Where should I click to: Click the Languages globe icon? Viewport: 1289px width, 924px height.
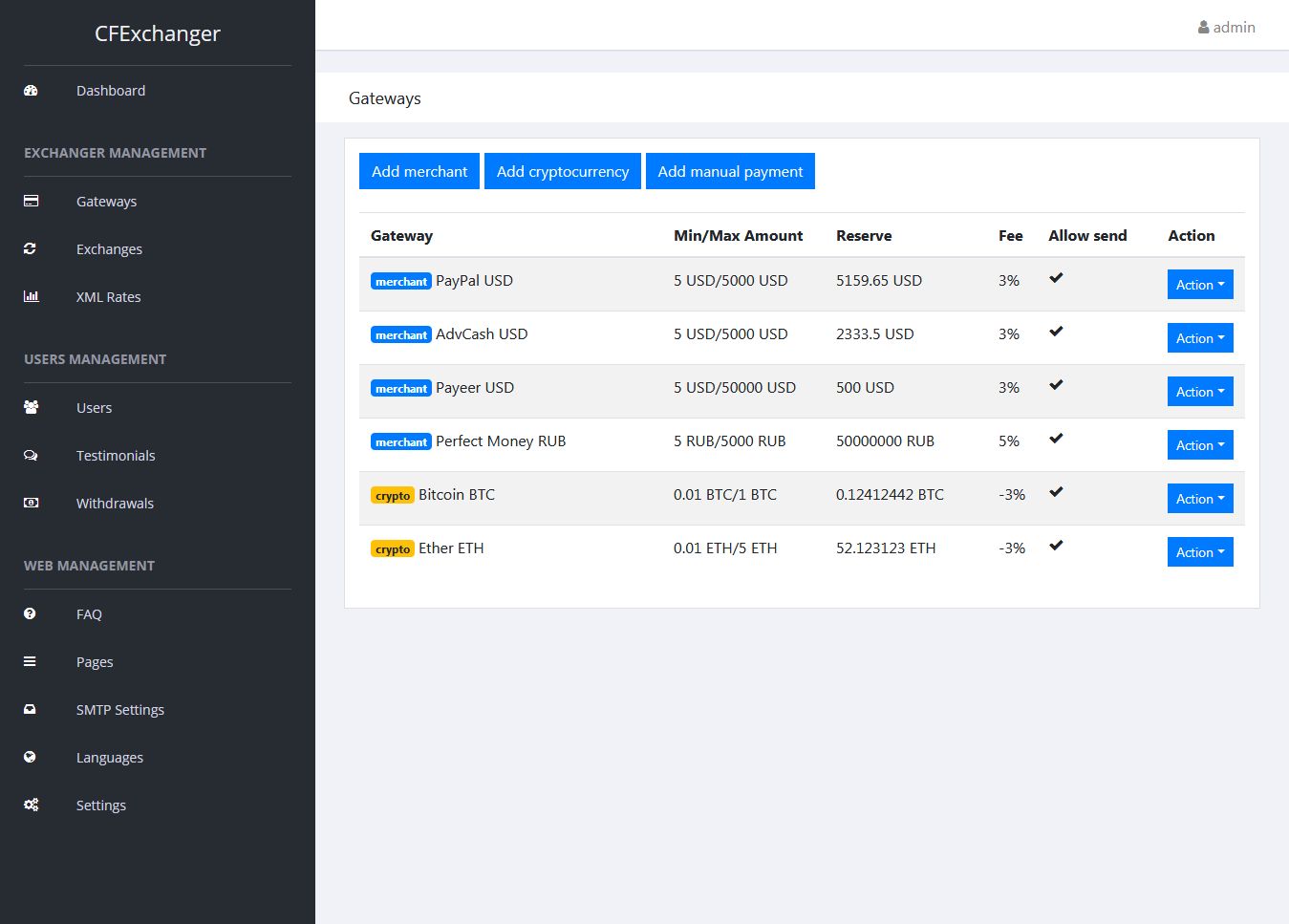[31, 757]
